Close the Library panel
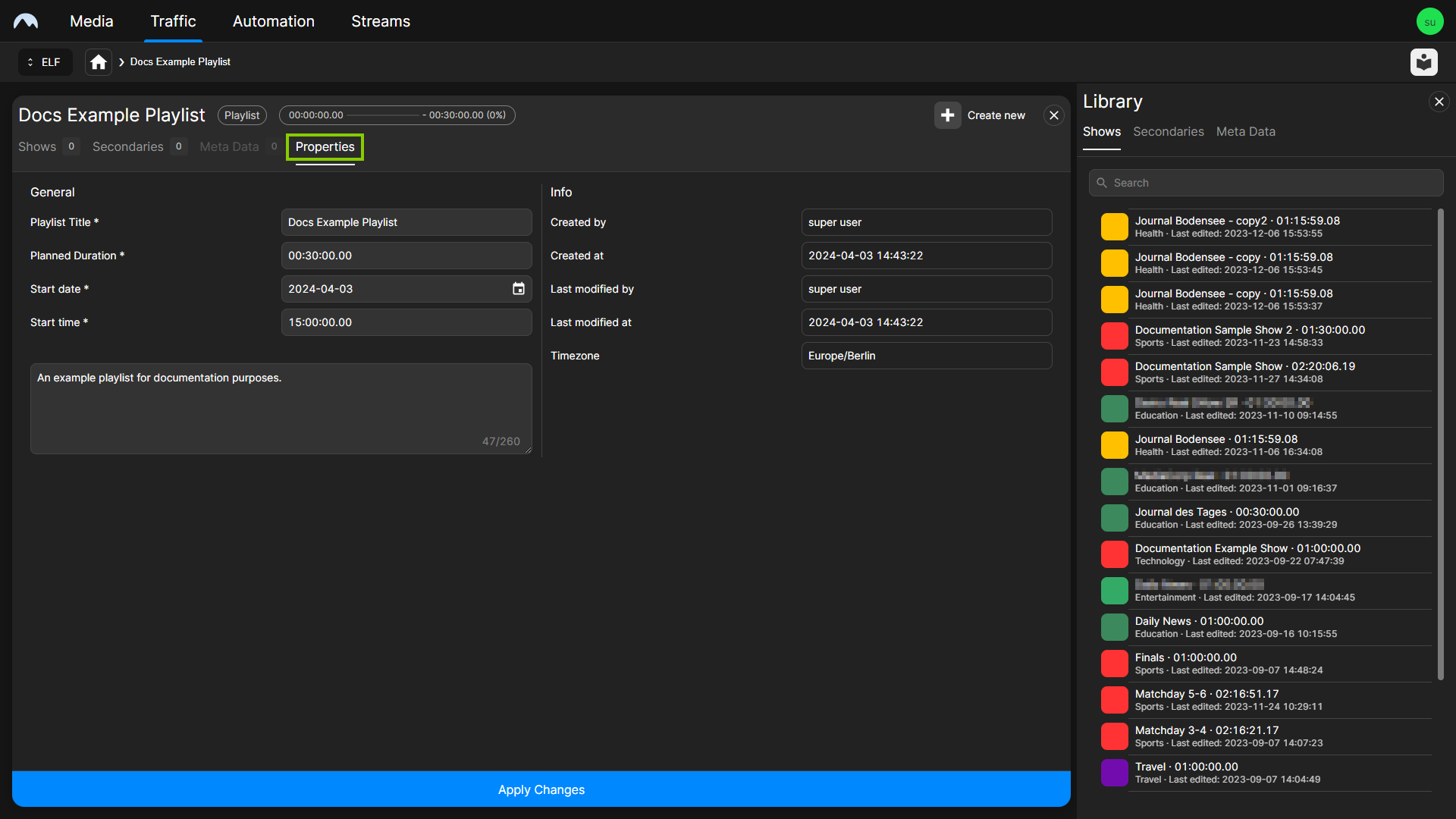 [x=1439, y=102]
